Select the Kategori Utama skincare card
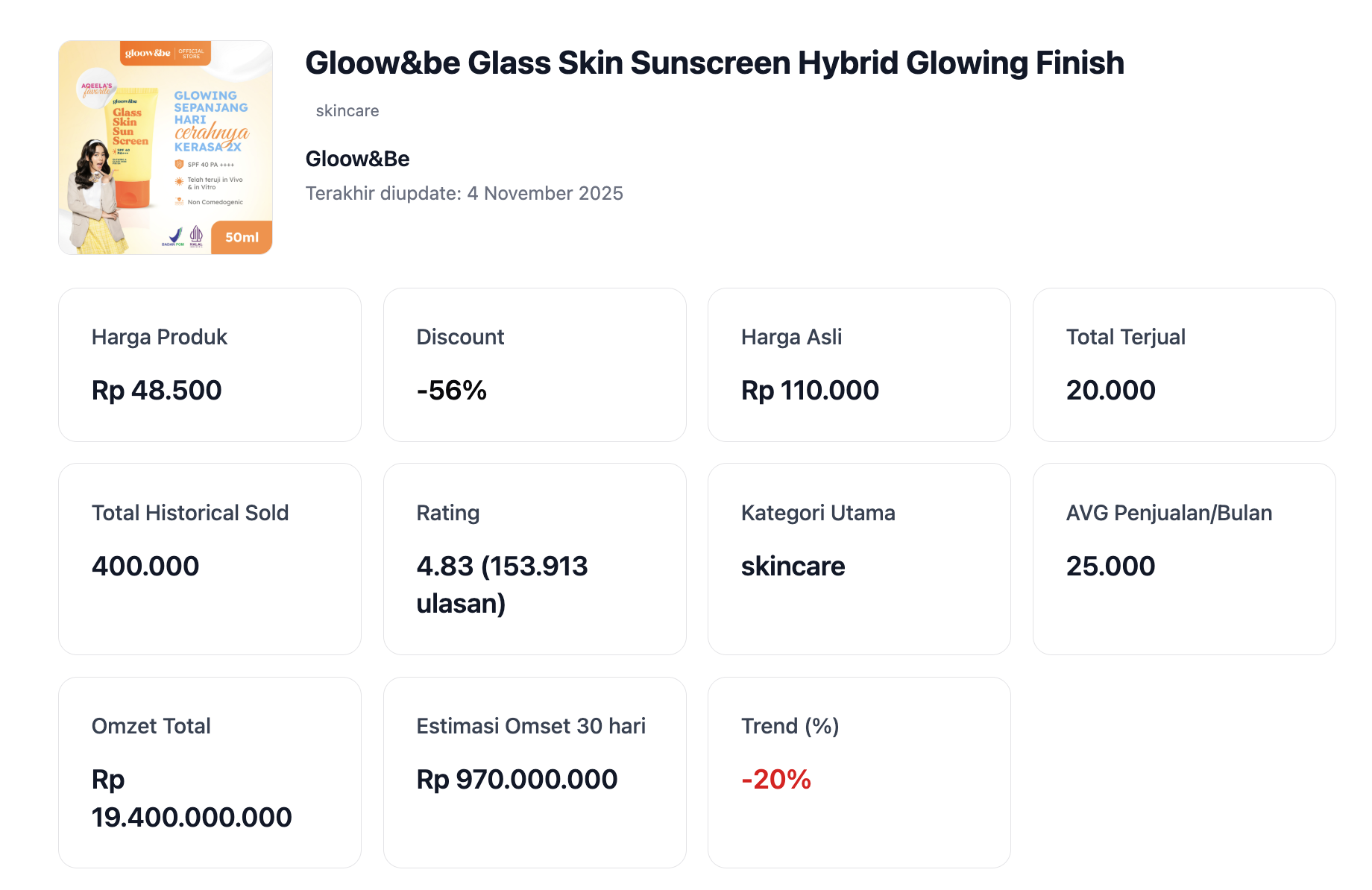 point(859,558)
